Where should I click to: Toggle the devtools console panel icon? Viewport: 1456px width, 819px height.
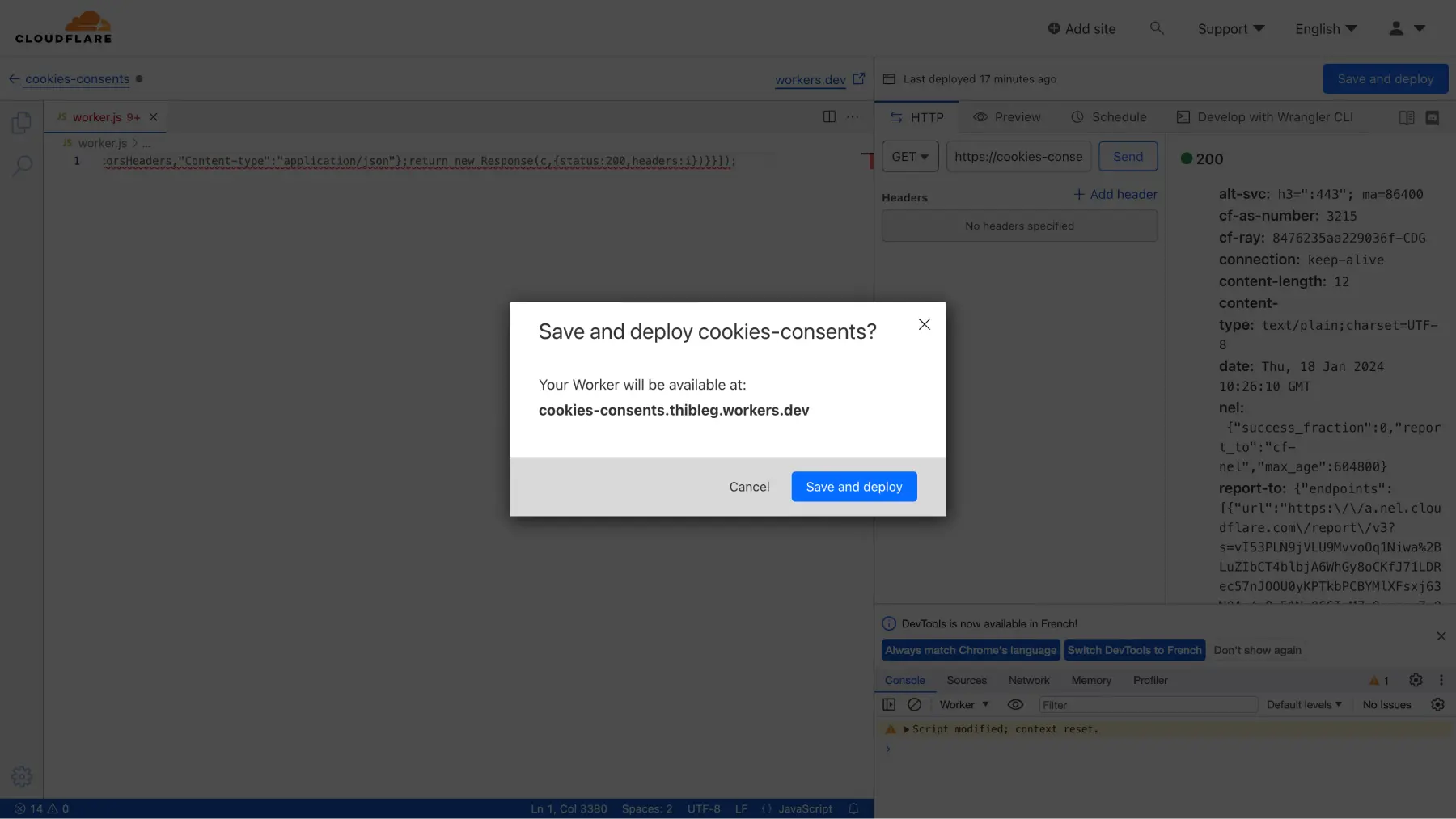click(x=1432, y=118)
